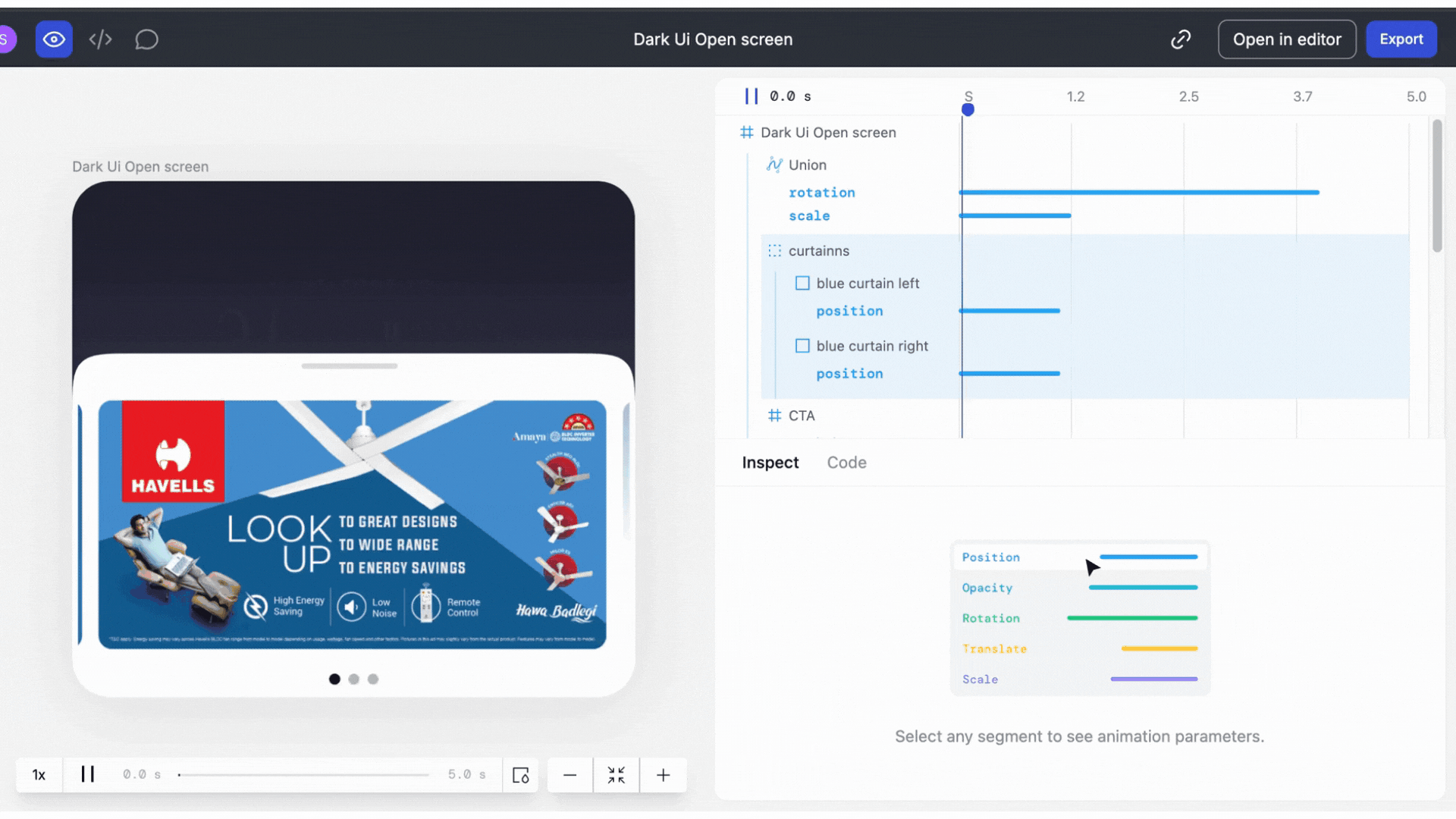Click the scale property label under Union
The width and height of the screenshot is (1456, 819).
(x=809, y=216)
